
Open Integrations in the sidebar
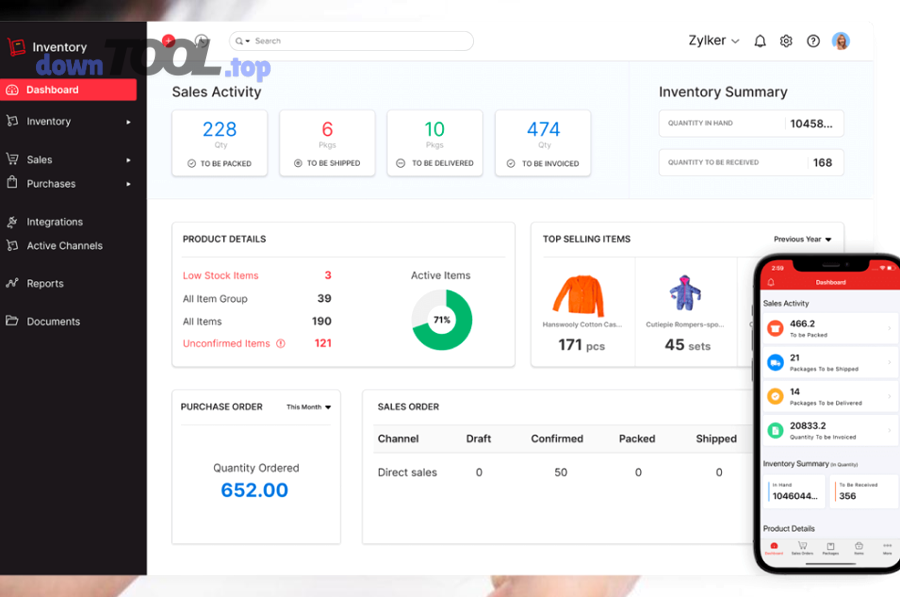(x=55, y=222)
